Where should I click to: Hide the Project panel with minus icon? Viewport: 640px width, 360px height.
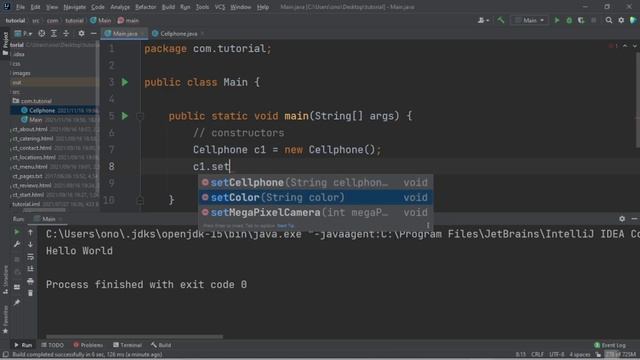pos(93,33)
